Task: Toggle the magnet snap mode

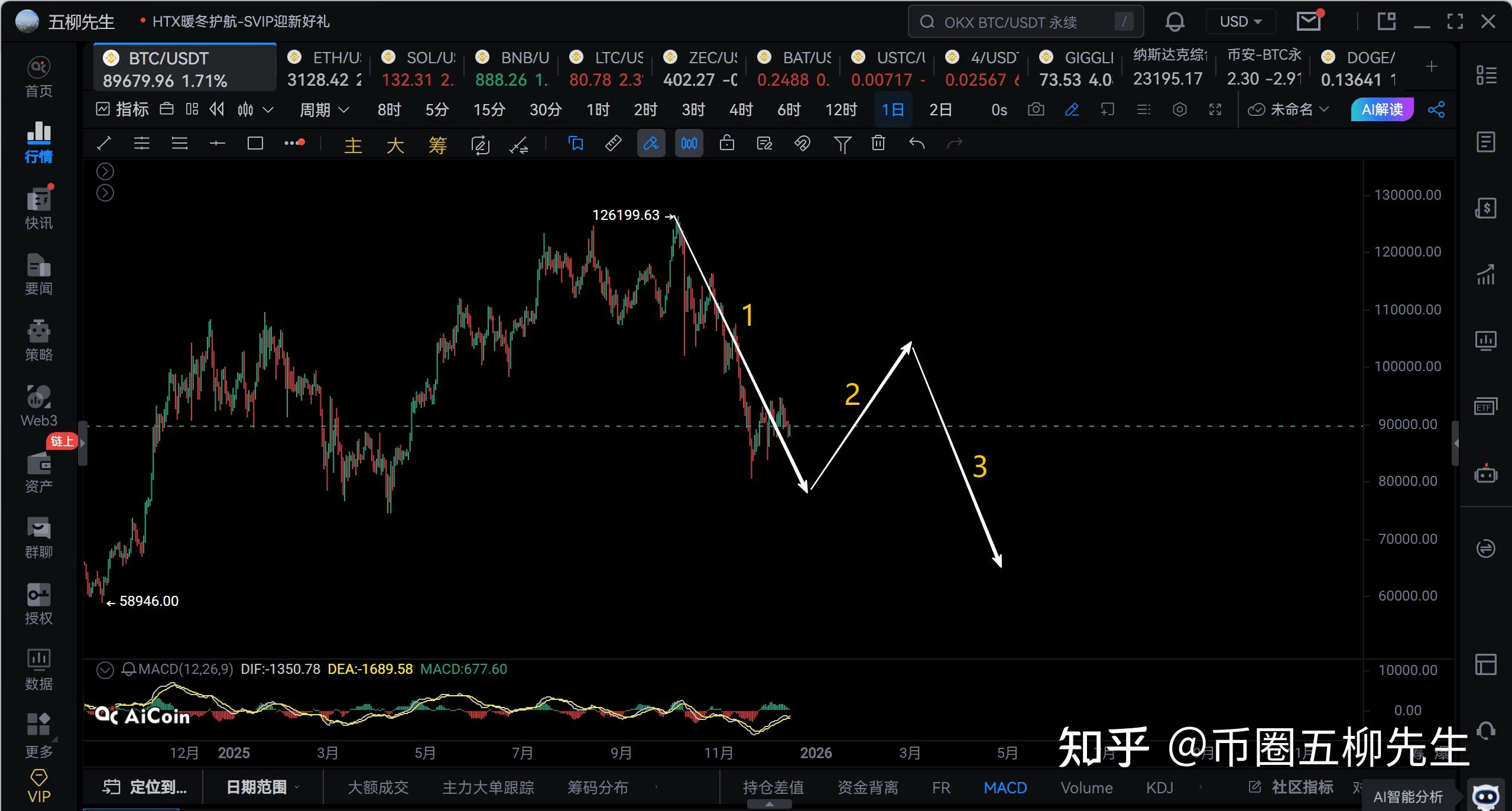Action: pyautogui.click(x=802, y=144)
